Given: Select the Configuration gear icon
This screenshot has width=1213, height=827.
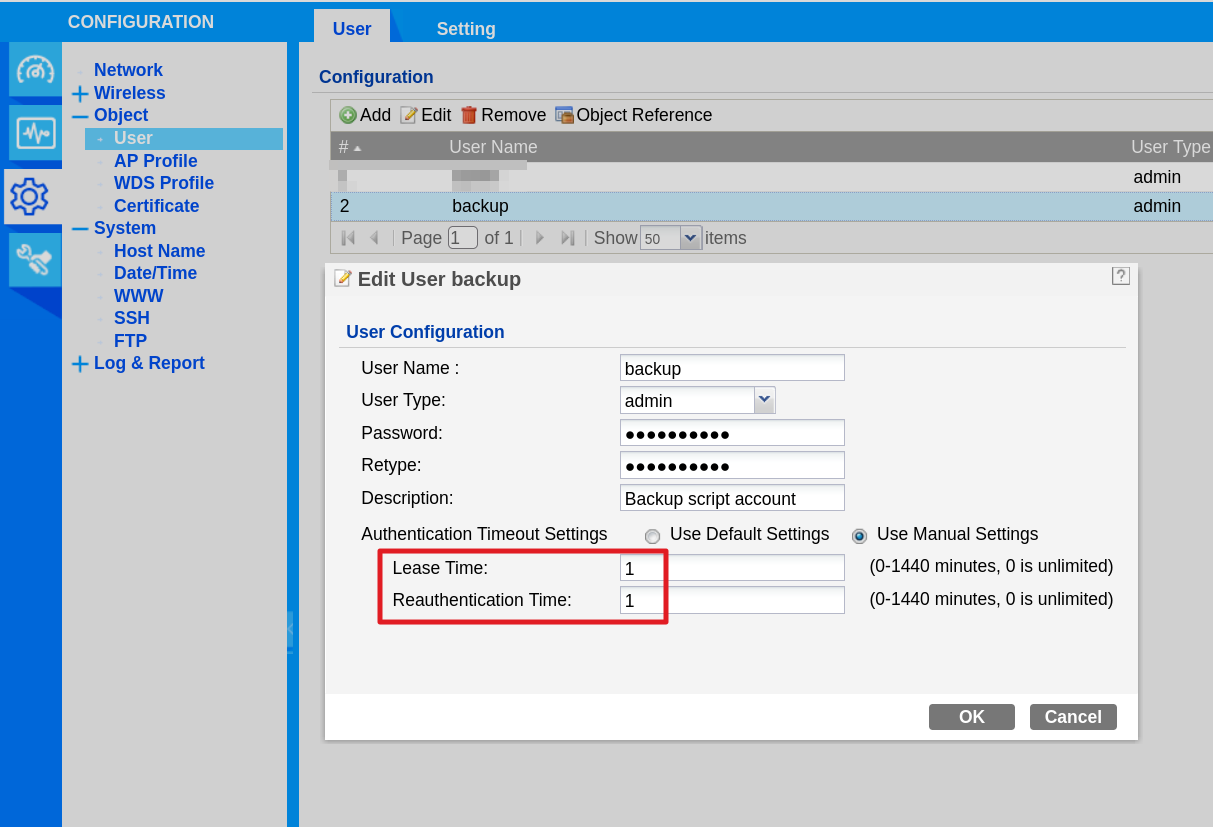Looking at the screenshot, I should pos(31,196).
